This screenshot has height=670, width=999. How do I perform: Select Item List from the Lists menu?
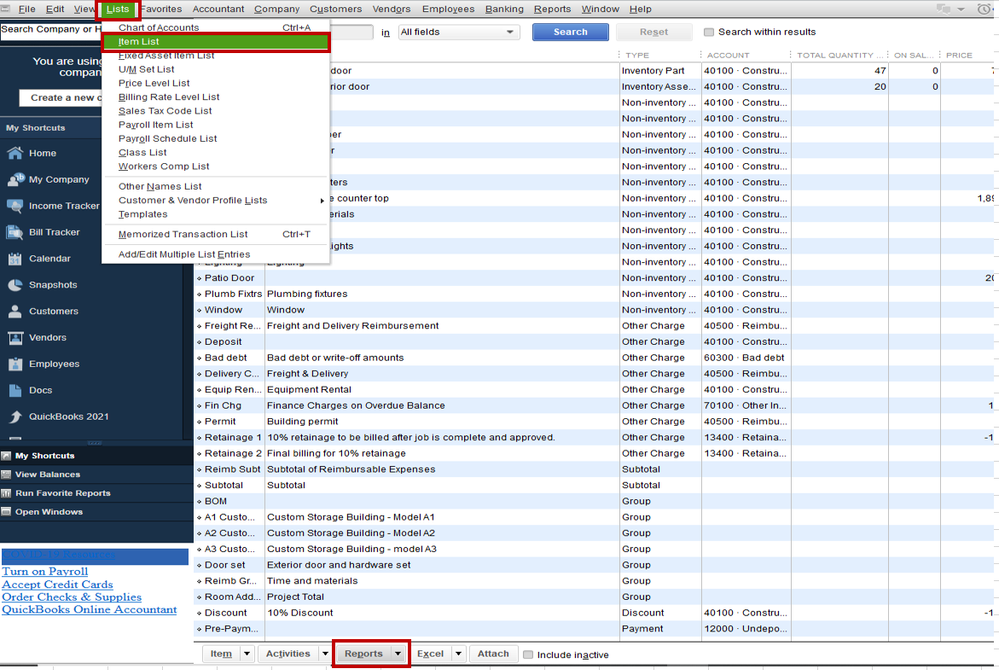tap(216, 41)
